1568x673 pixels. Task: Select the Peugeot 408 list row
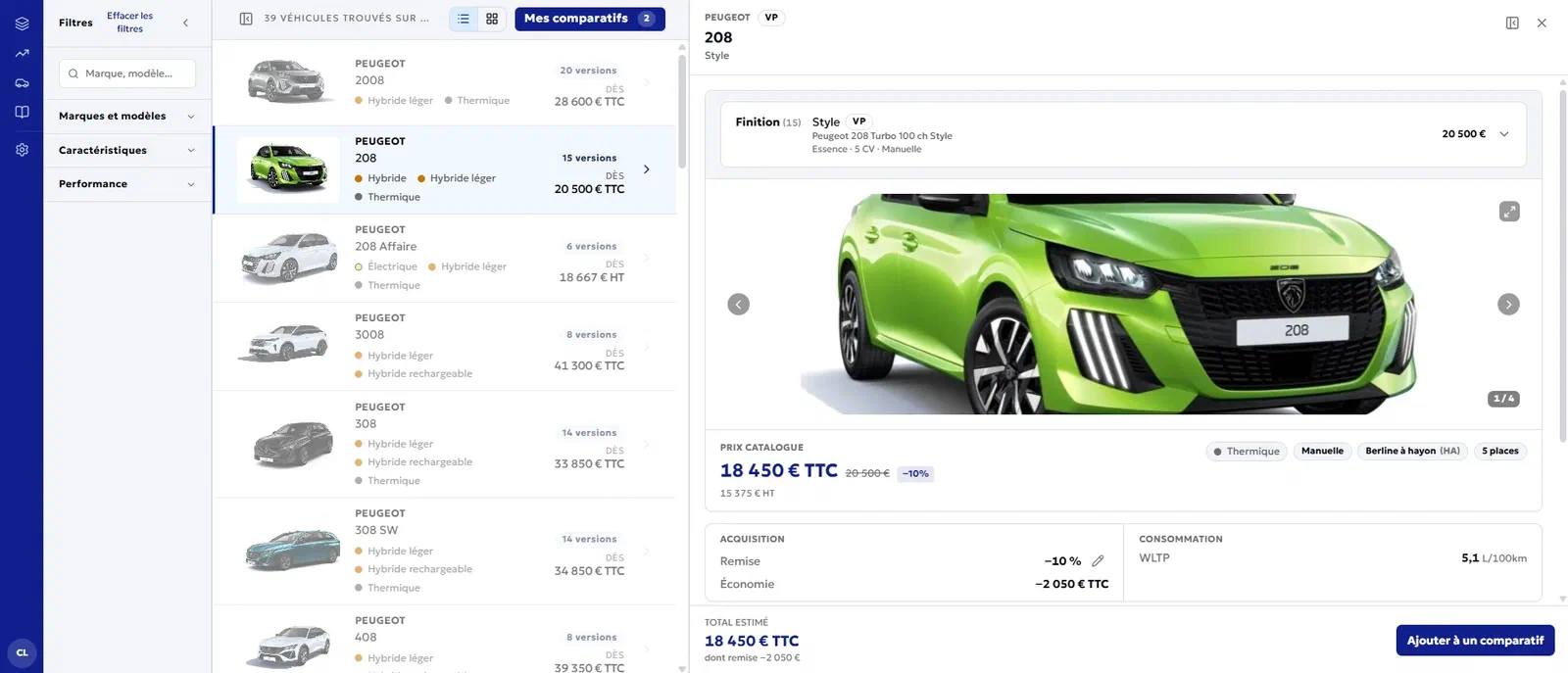(445, 640)
